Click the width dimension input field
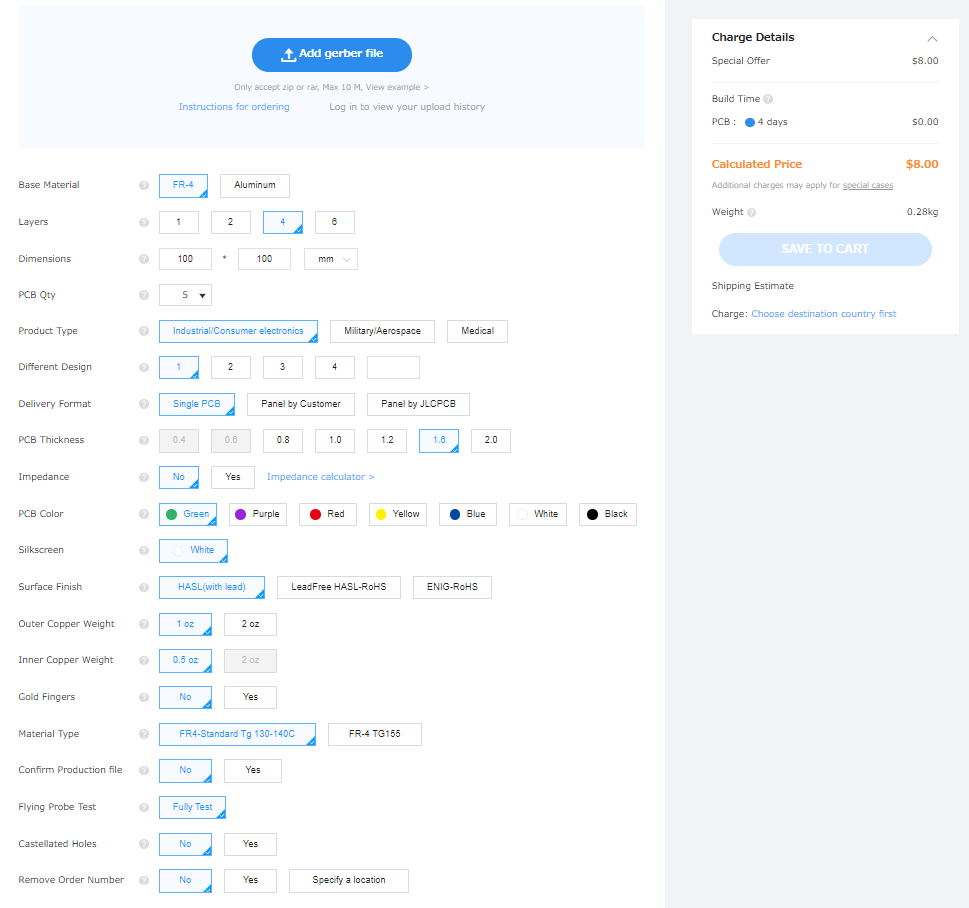The height and width of the screenshot is (908, 969). [x=185, y=259]
